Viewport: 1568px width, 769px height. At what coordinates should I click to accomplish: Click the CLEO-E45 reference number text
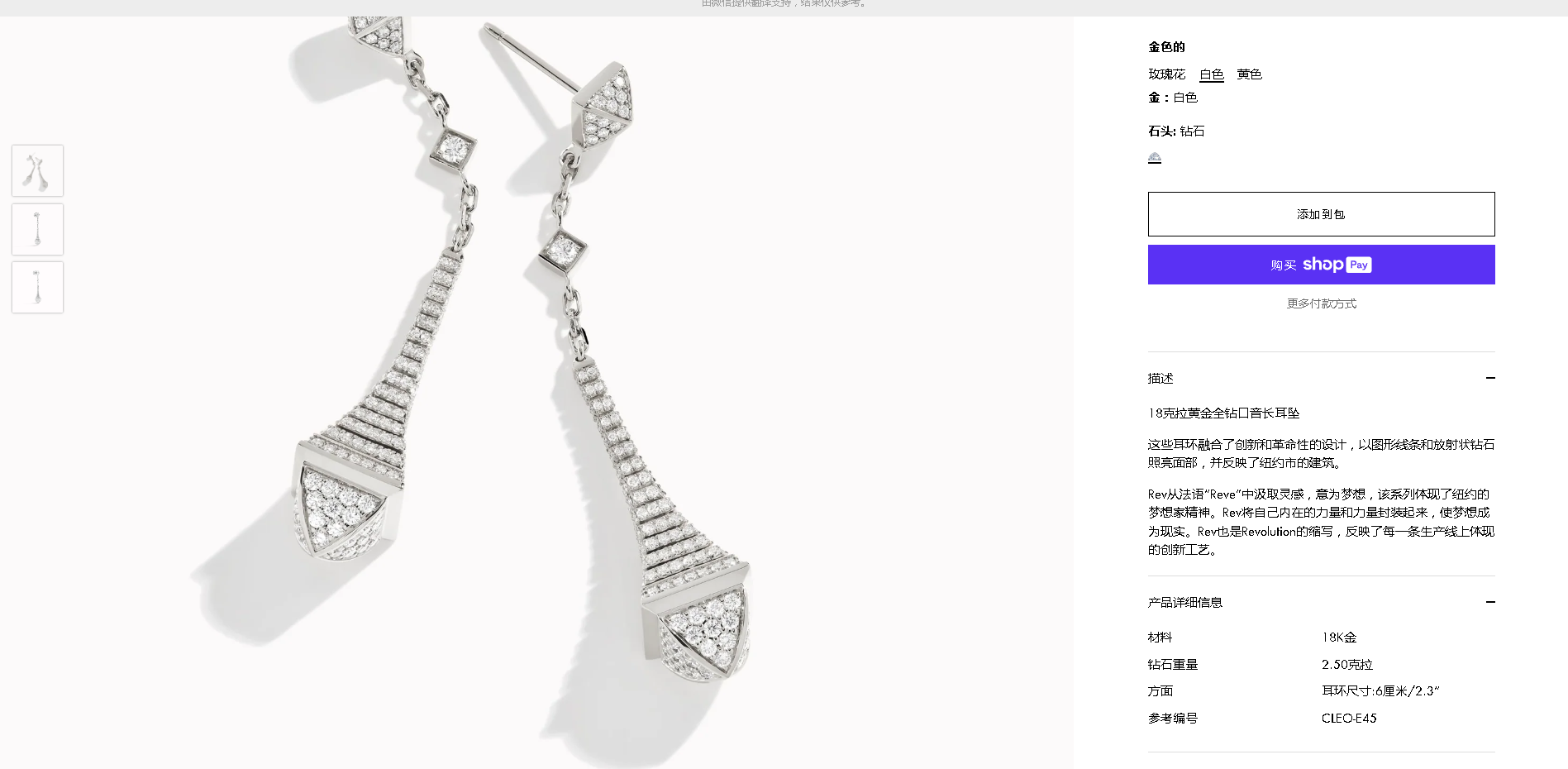click(1349, 718)
